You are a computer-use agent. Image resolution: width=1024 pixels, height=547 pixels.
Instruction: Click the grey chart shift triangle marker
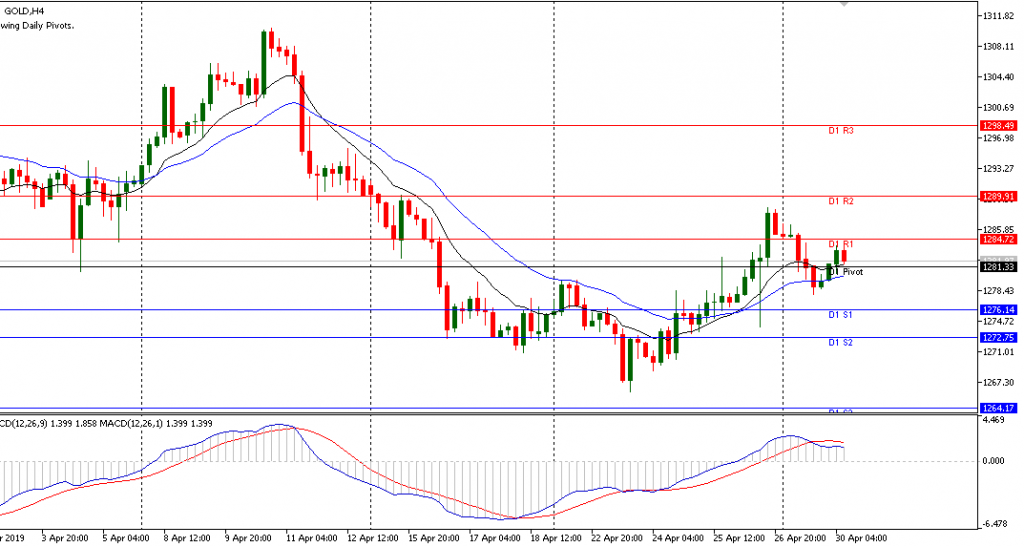click(845, 5)
